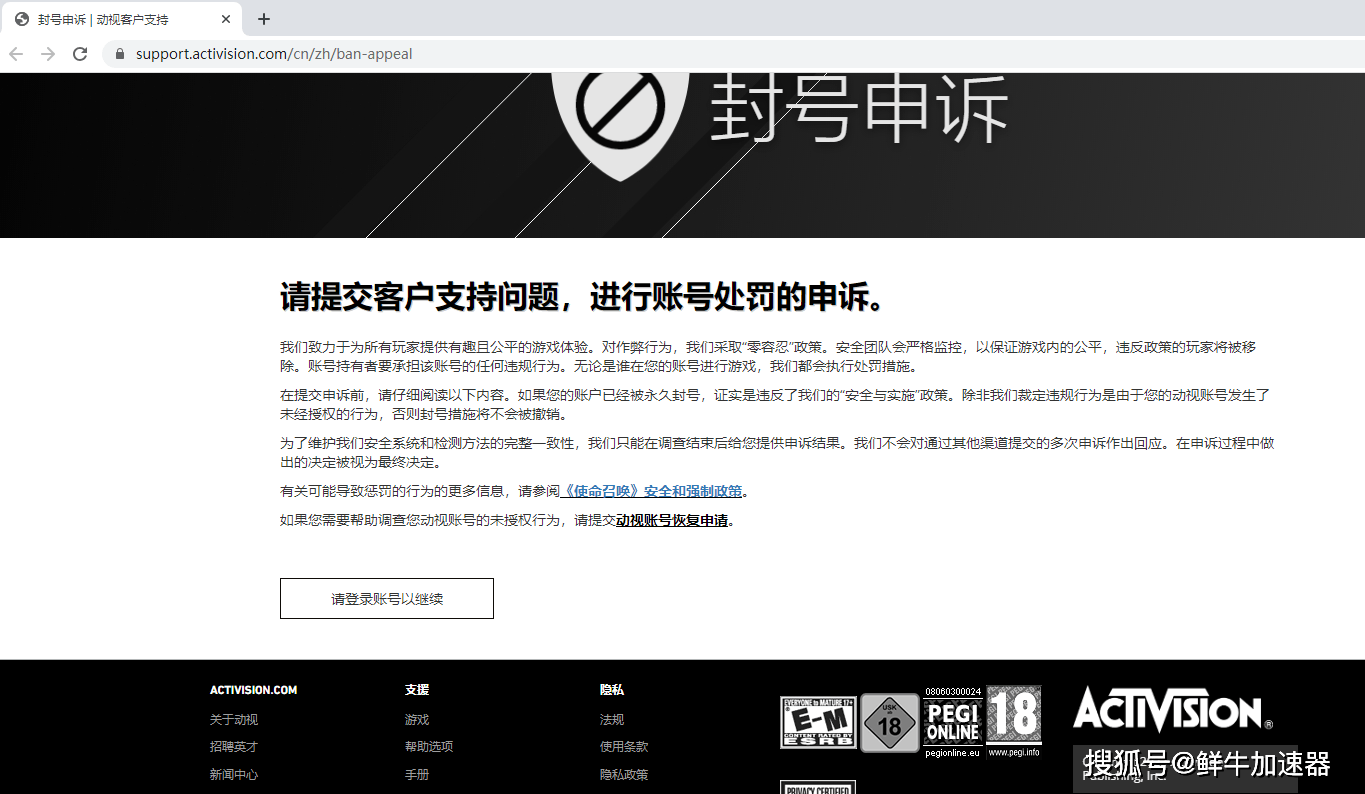Image resolution: width=1365 pixels, height=794 pixels.
Task: Click 隐私 footer heading
Action: point(612,690)
